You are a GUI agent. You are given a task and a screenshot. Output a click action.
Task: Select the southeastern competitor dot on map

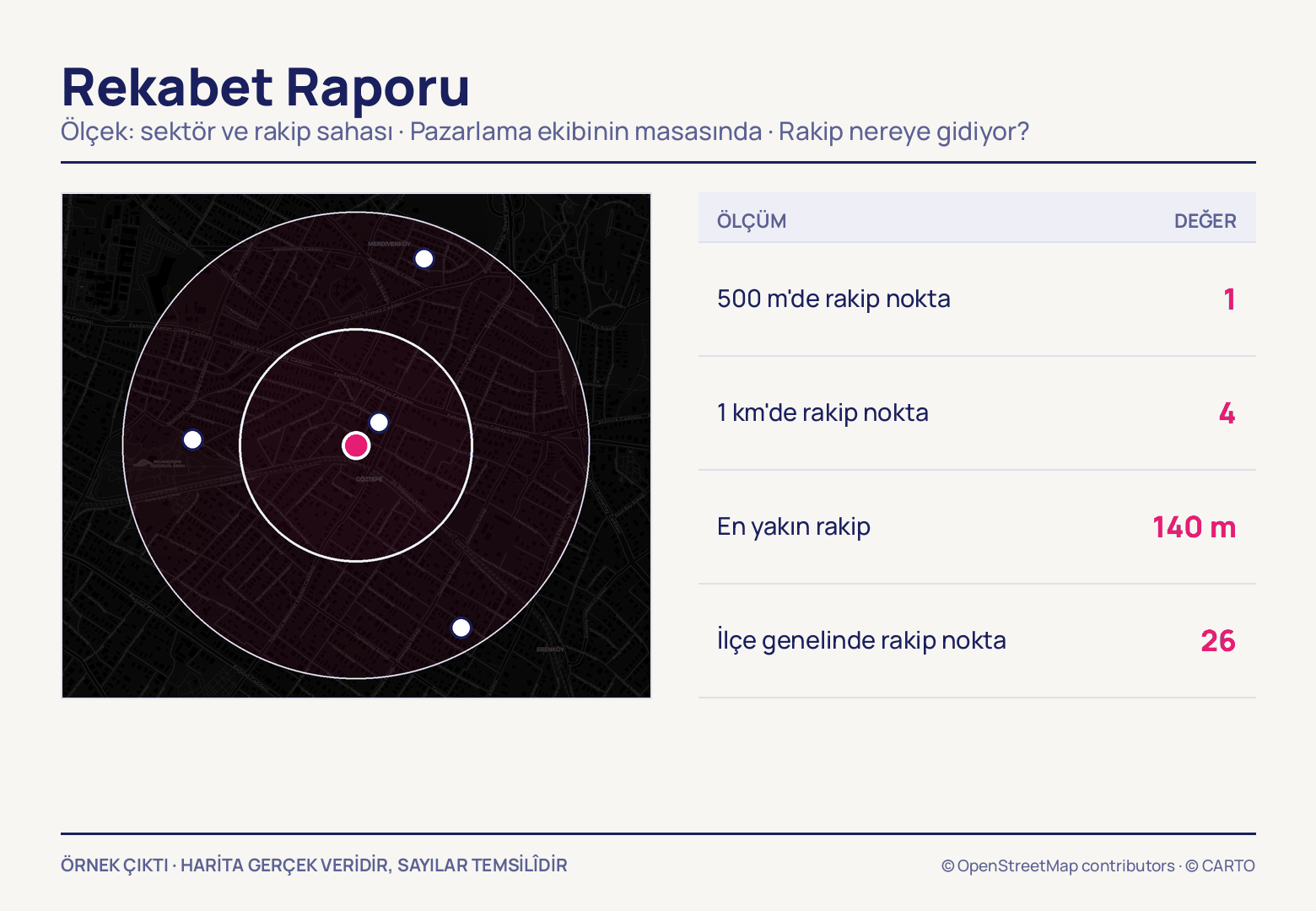461,628
